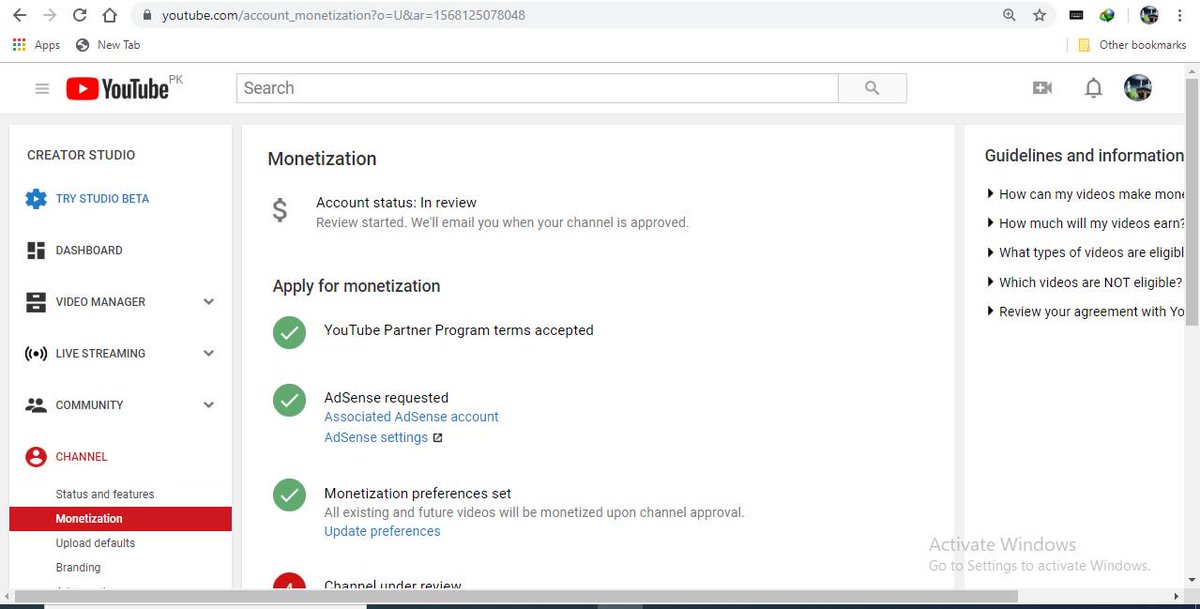Select Channel section in sidebar
The height and width of the screenshot is (609, 1200).
click(81, 457)
